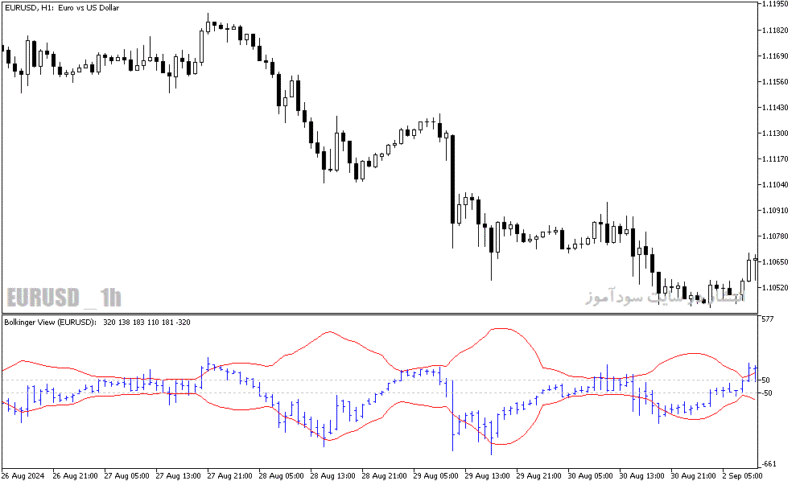Click the -661 indicator scale value
800x485 pixels.
click(769, 464)
